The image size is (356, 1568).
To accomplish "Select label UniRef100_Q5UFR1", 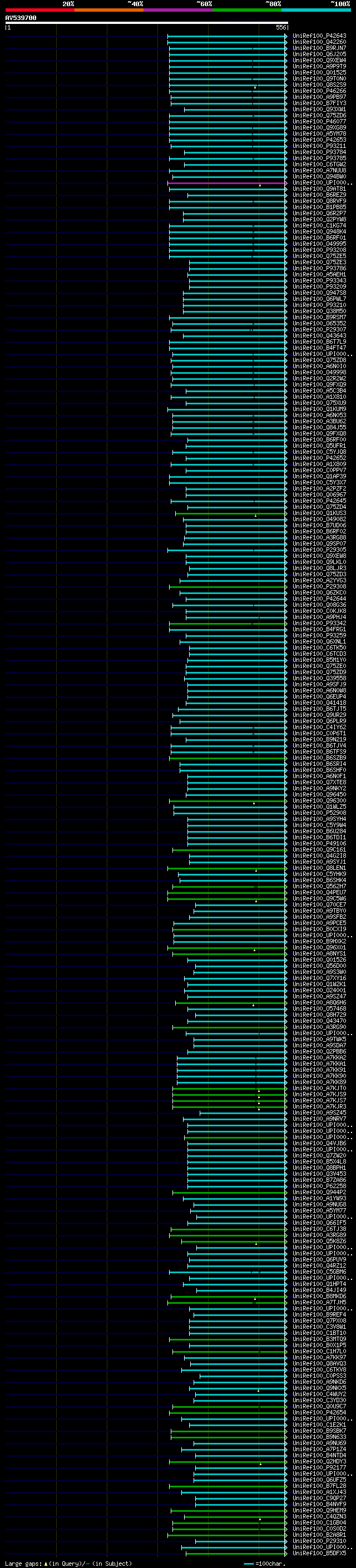I will pyautogui.click(x=319, y=446).
